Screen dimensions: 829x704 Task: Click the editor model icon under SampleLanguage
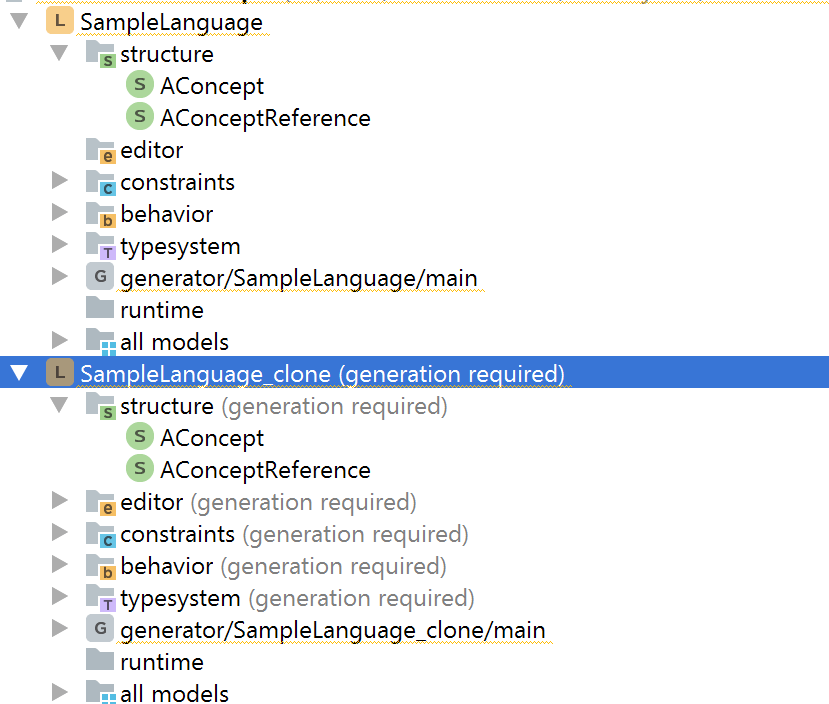(100, 150)
